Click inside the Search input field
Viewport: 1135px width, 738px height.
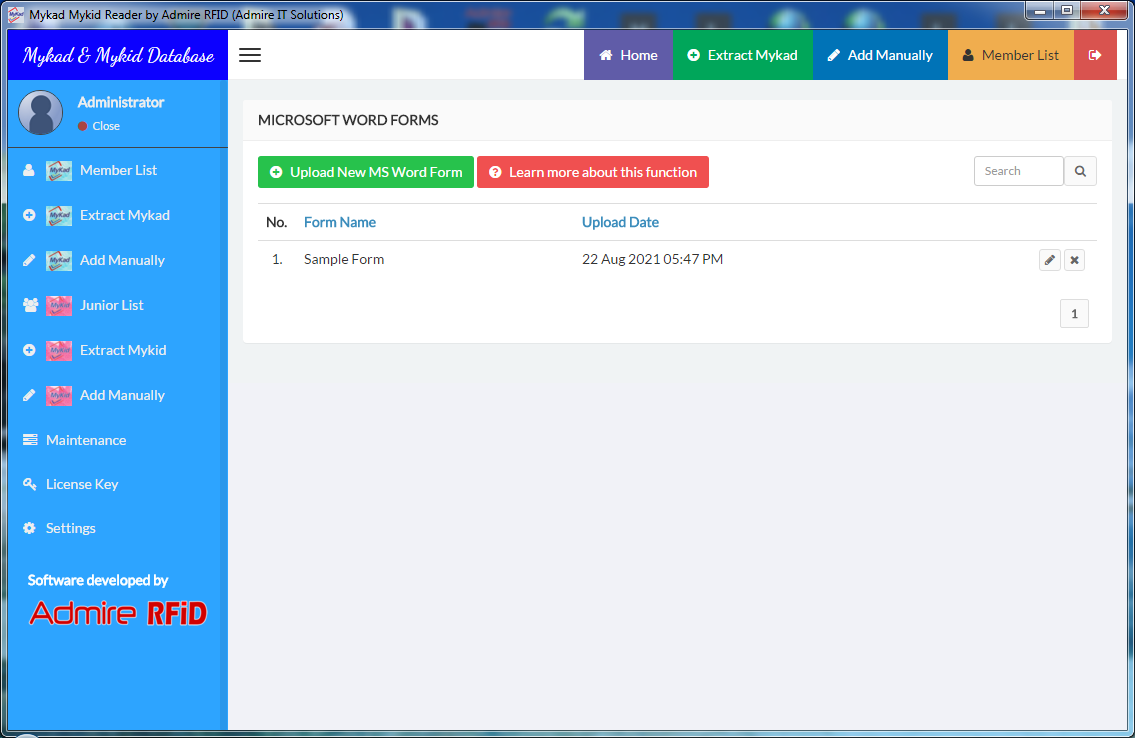[1018, 171]
